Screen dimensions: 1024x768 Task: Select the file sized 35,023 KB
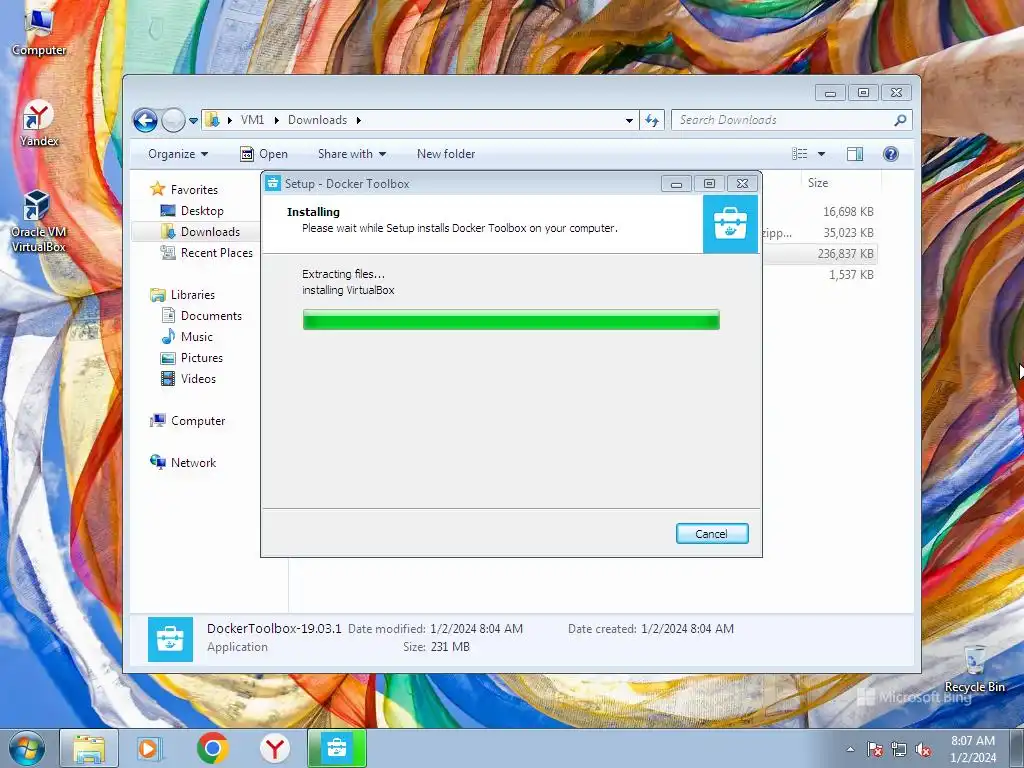coord(848,232)
